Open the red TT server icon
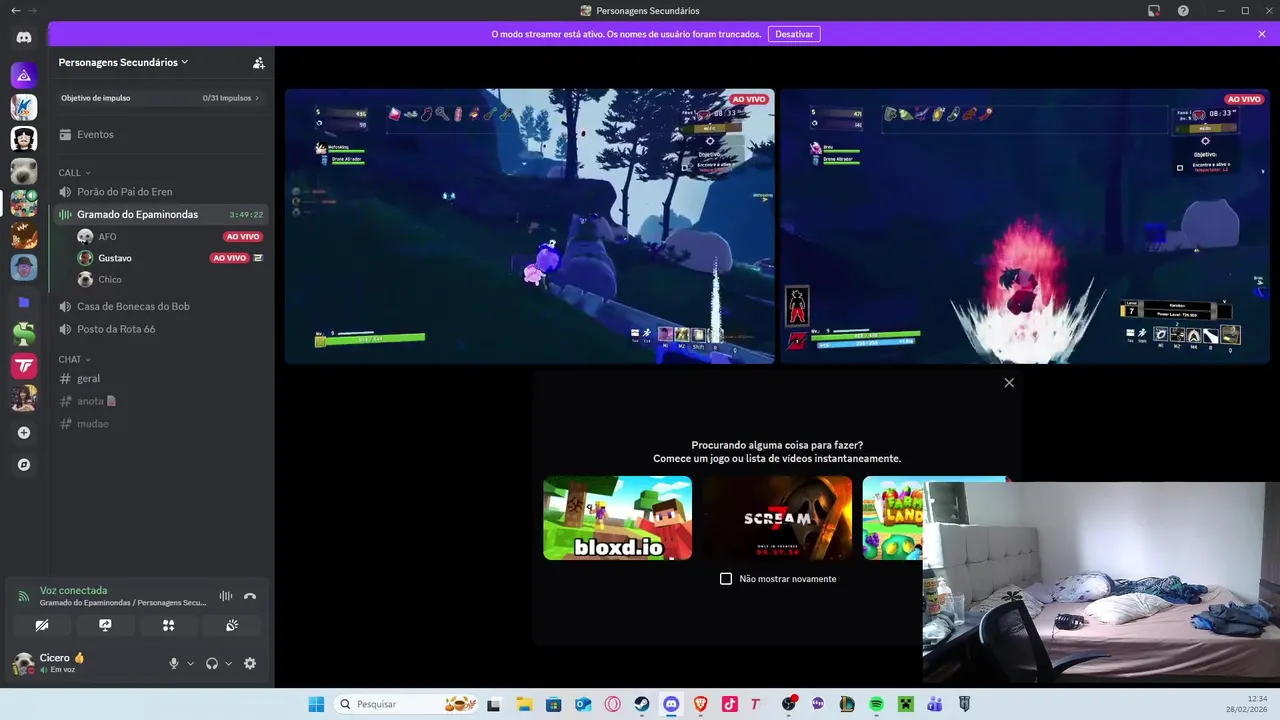 coord(24,366)
